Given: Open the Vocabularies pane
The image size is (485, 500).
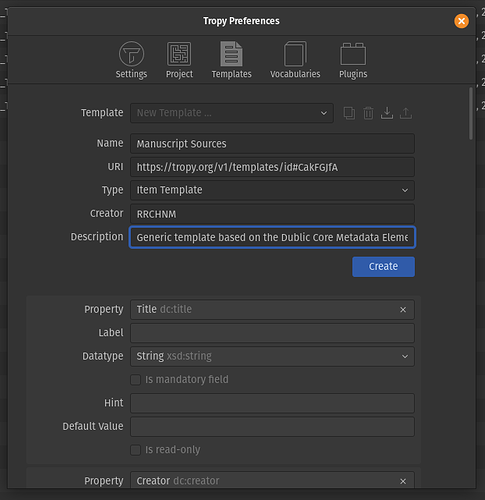Looking at the screenshot, I should [295, 60].
